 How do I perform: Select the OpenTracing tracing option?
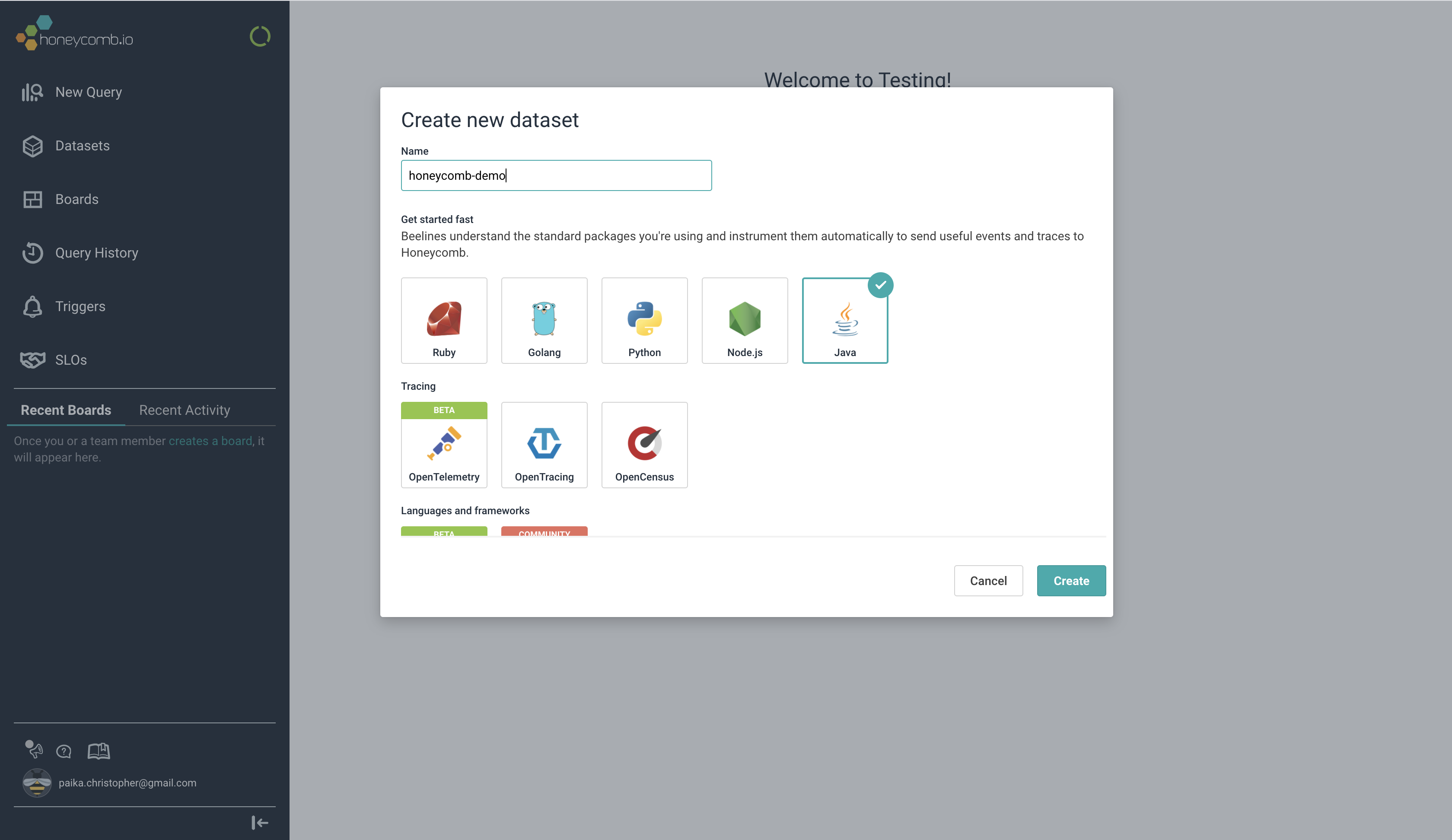pos(544,444)
